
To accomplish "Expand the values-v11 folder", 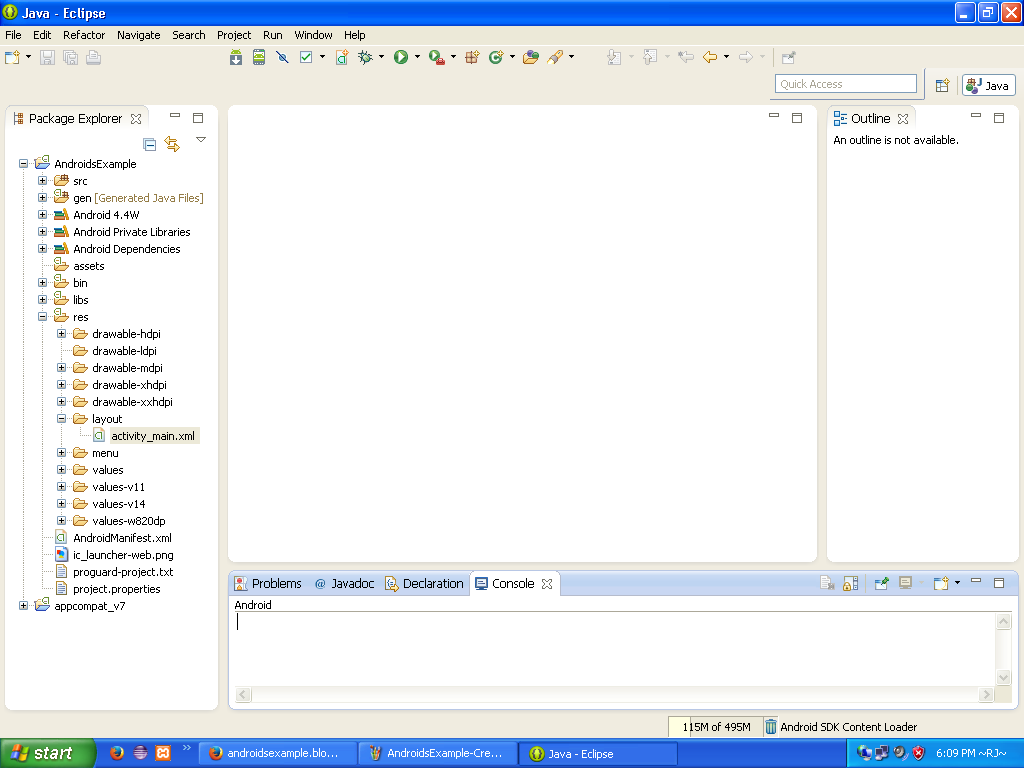I will (x=61, y=487).
